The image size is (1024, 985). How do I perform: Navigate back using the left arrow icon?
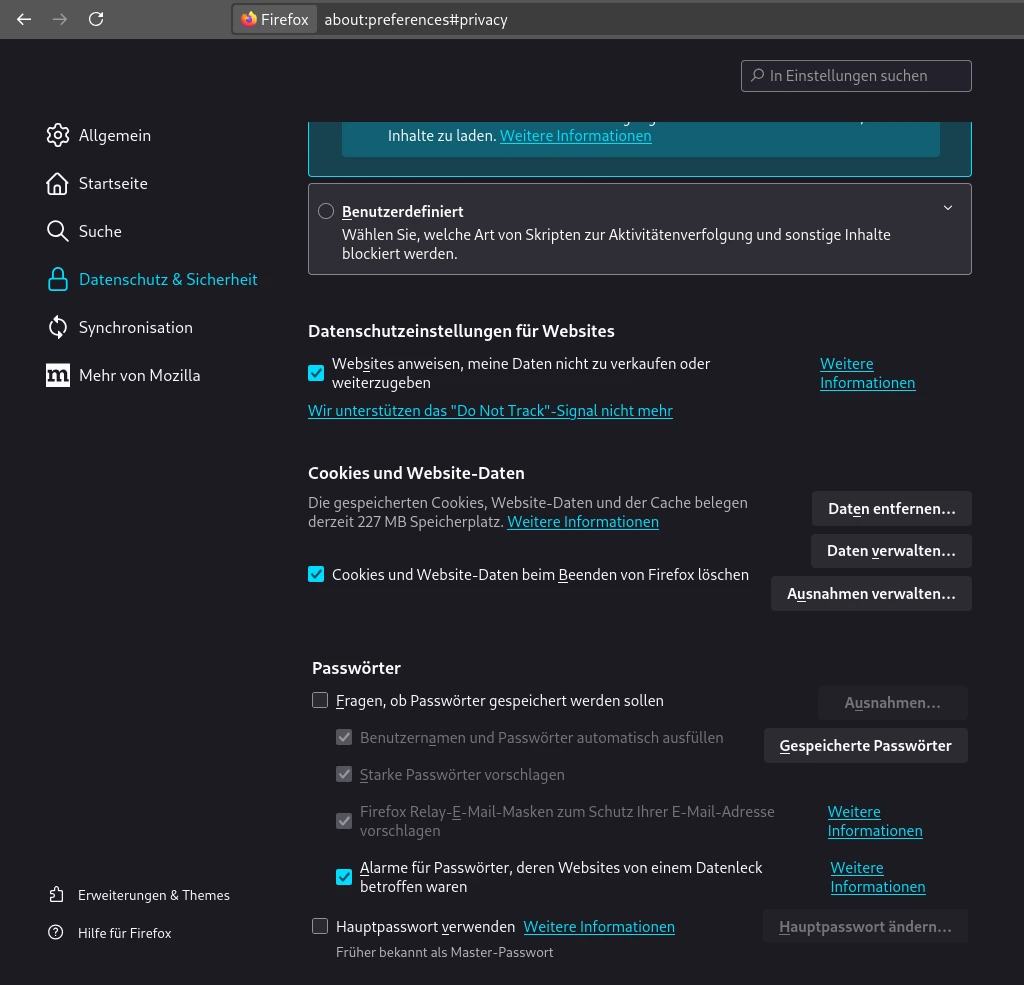point(24,19)
